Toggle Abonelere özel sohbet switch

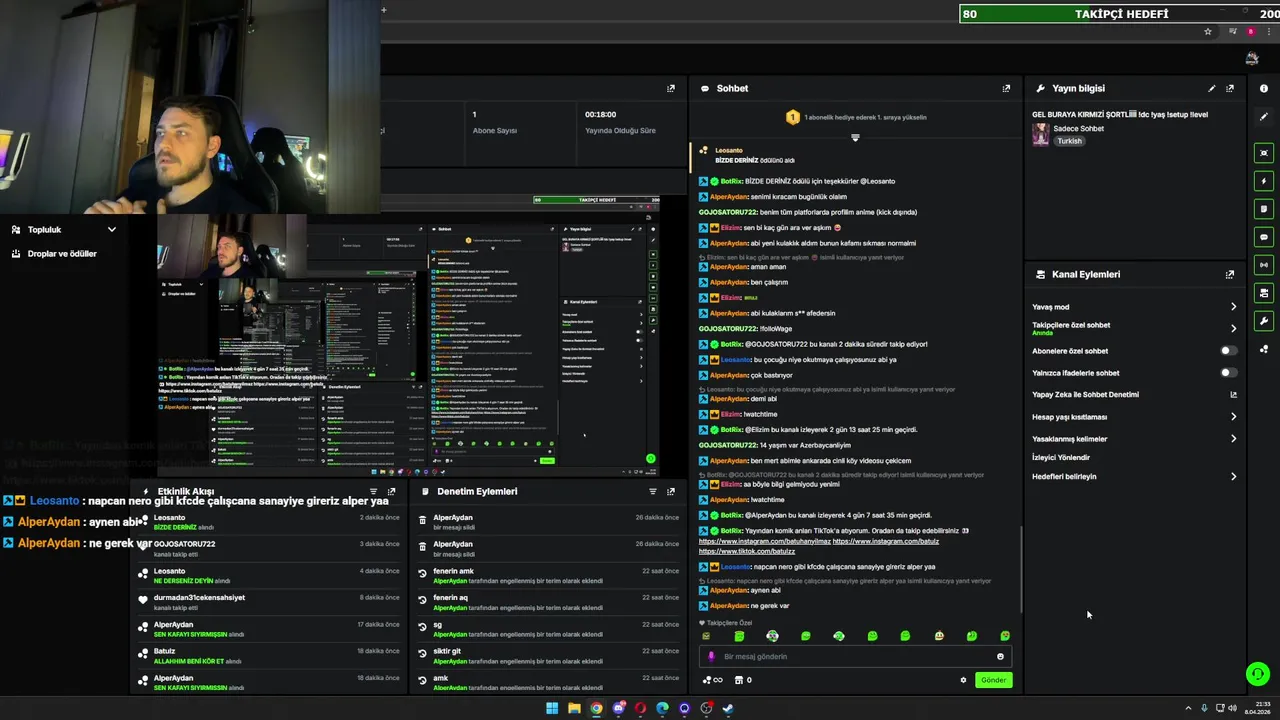(x=1228, y=351)
